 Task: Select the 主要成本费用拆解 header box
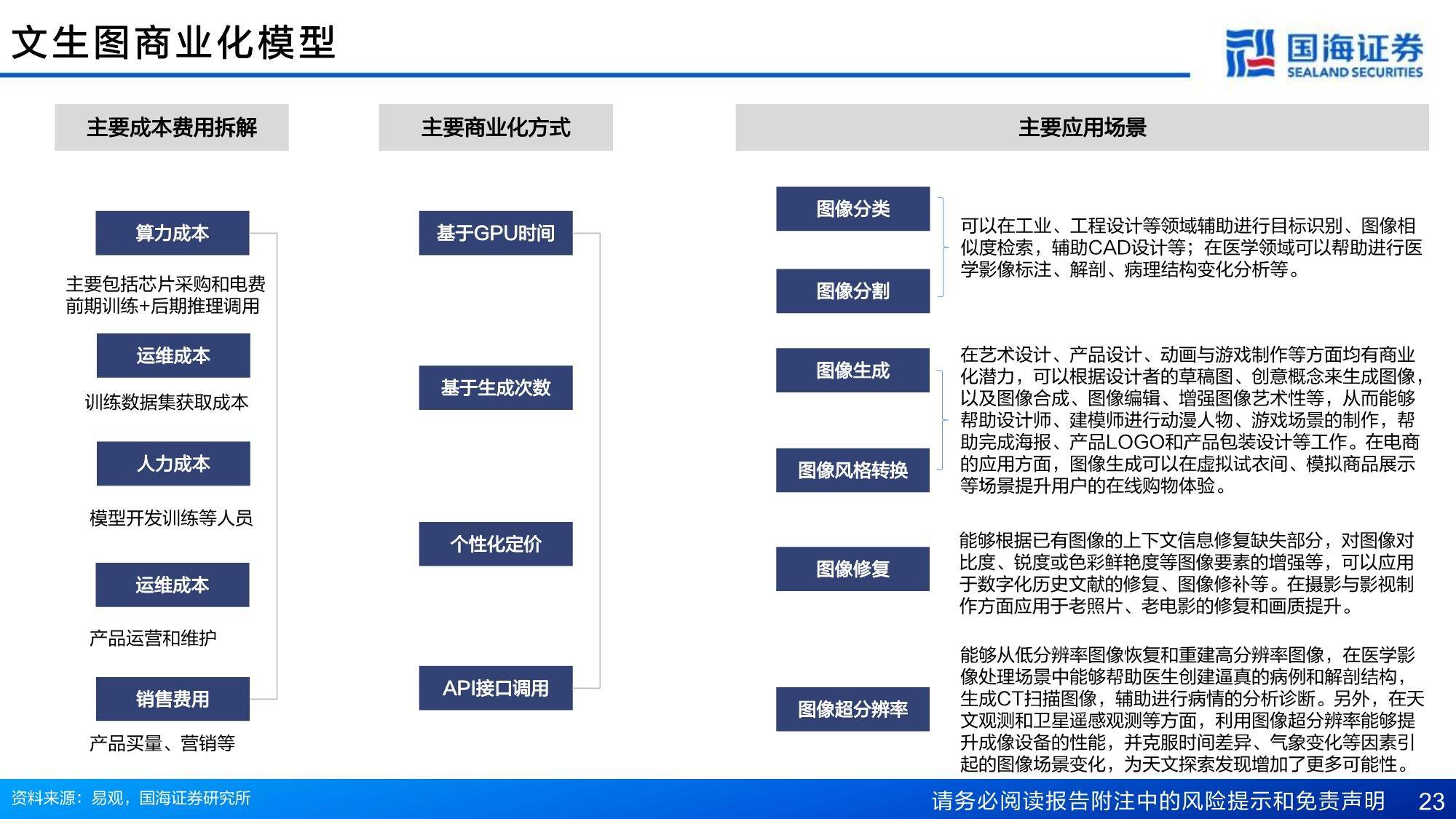point(172,127)
